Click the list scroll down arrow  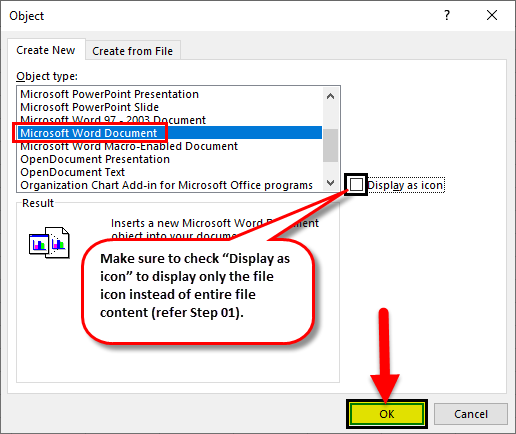click(x=330, y=182)
